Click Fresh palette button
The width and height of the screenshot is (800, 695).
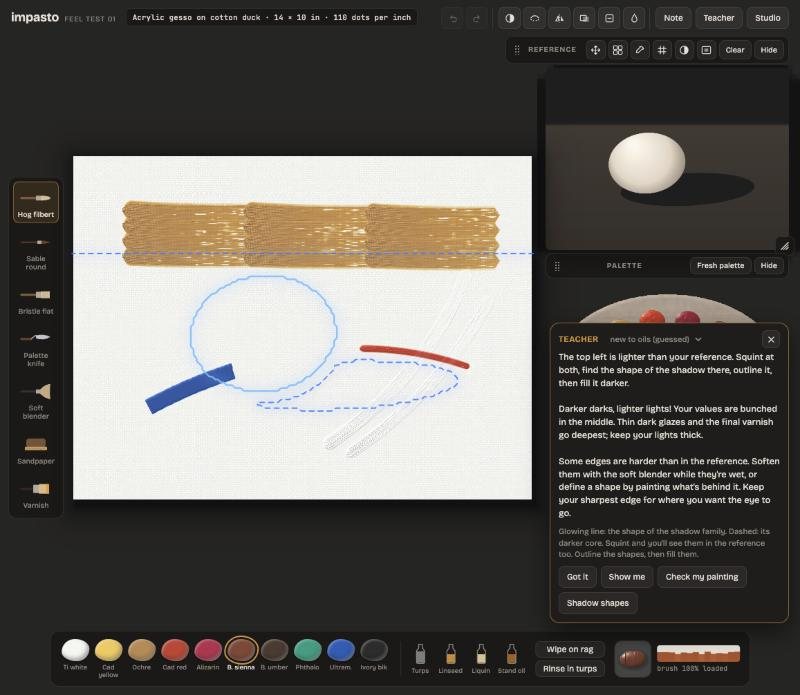(720, 266)
